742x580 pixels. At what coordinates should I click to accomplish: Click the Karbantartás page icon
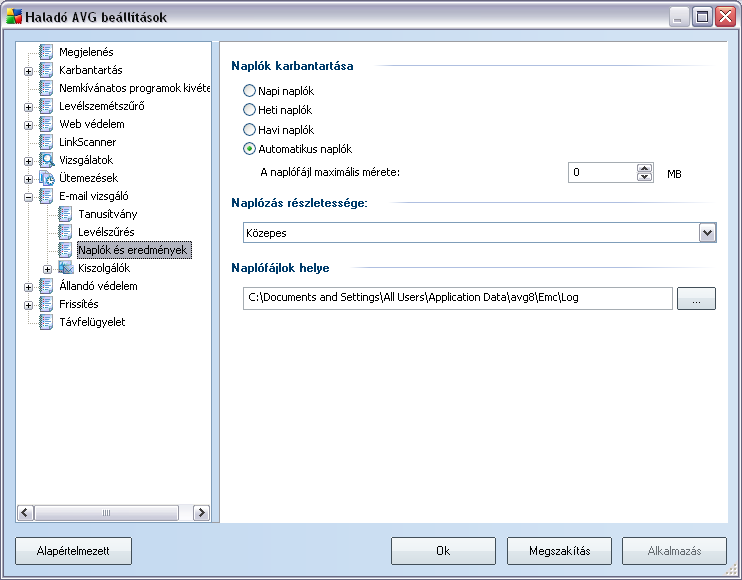point(46,70)
